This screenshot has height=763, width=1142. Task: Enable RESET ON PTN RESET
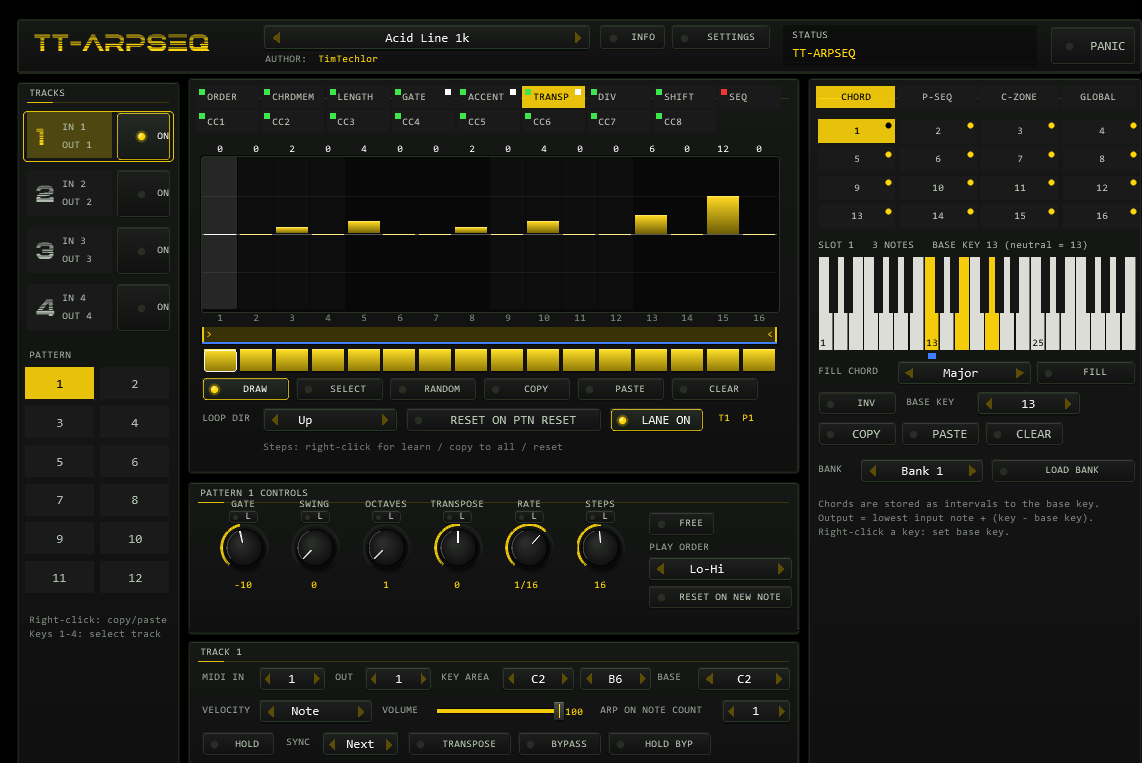coord(503,420)
